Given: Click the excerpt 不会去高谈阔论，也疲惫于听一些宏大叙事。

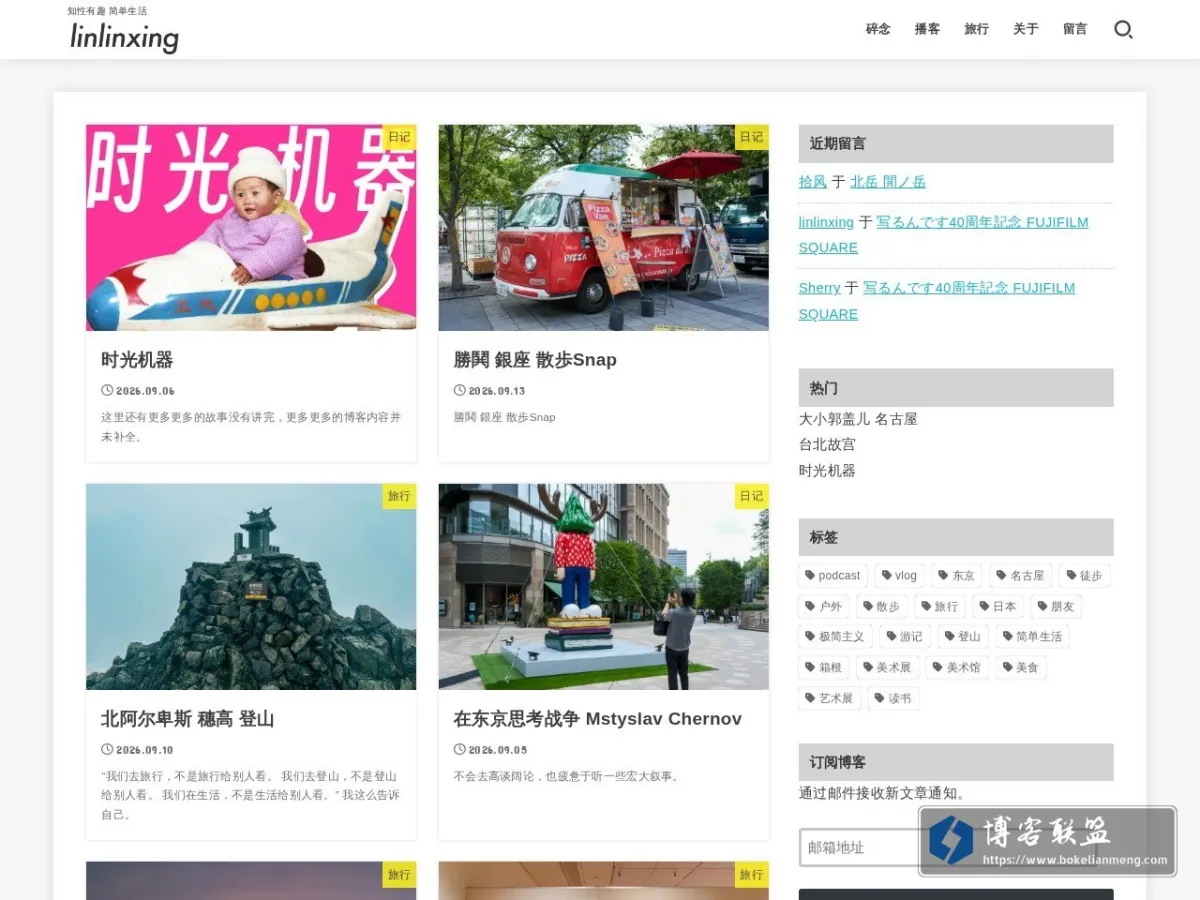Looking at the screenshot, I should [x=568, y=776].
